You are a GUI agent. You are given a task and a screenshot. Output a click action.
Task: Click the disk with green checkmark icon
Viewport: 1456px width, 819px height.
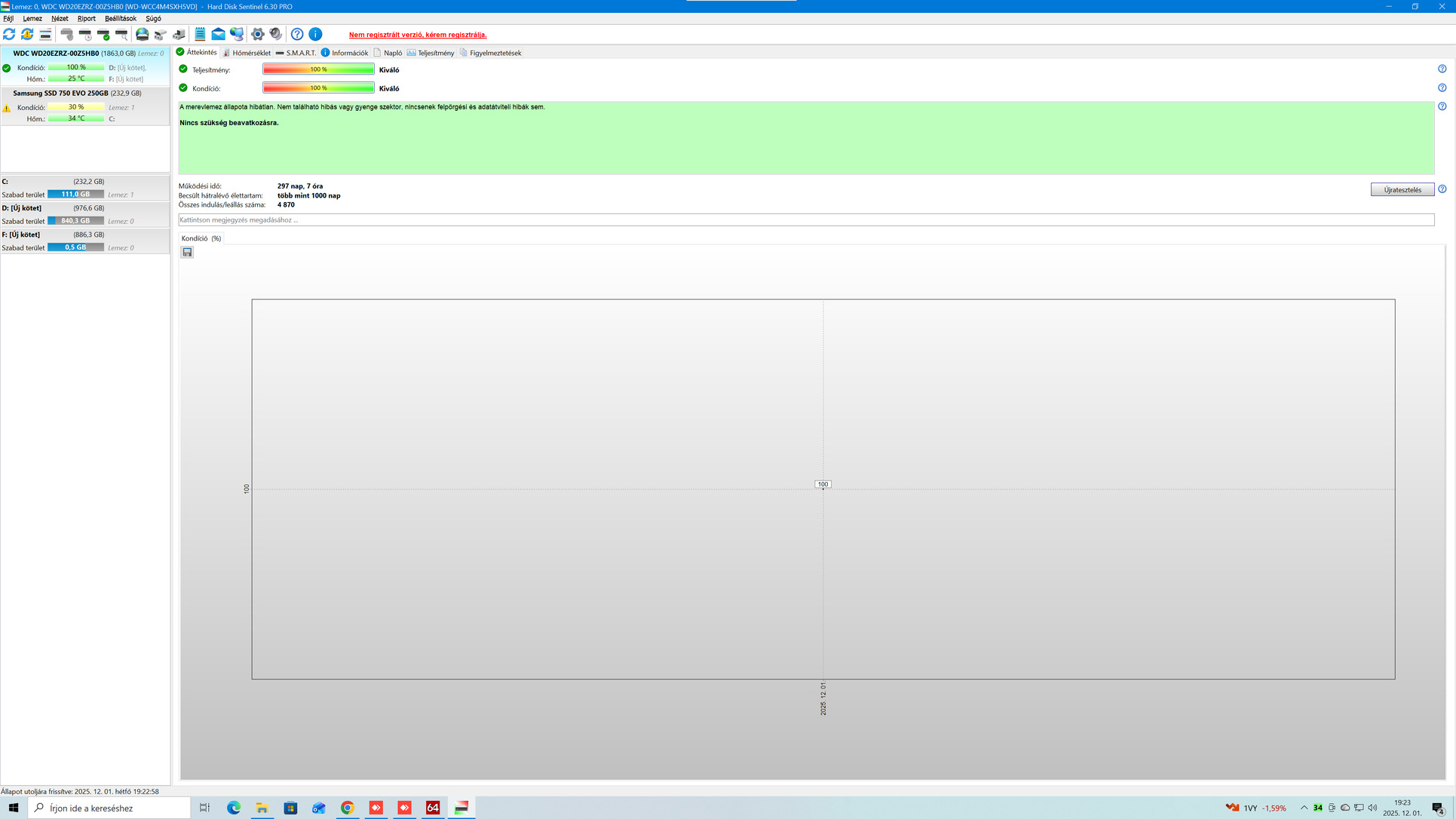[x=103, y=34]
